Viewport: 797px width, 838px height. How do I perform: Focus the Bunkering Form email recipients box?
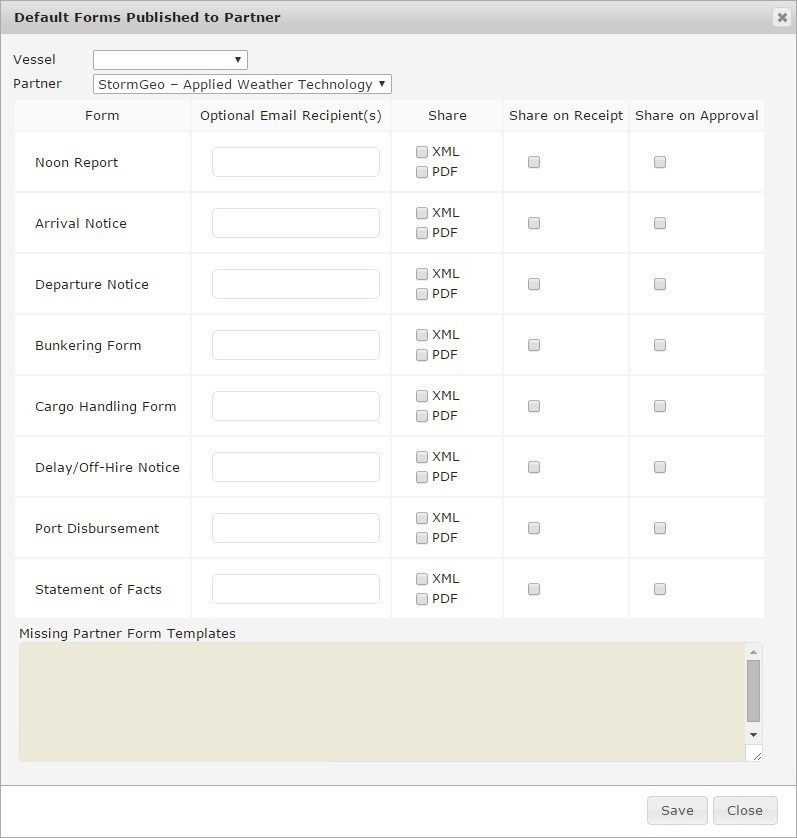tap(295, 345)
